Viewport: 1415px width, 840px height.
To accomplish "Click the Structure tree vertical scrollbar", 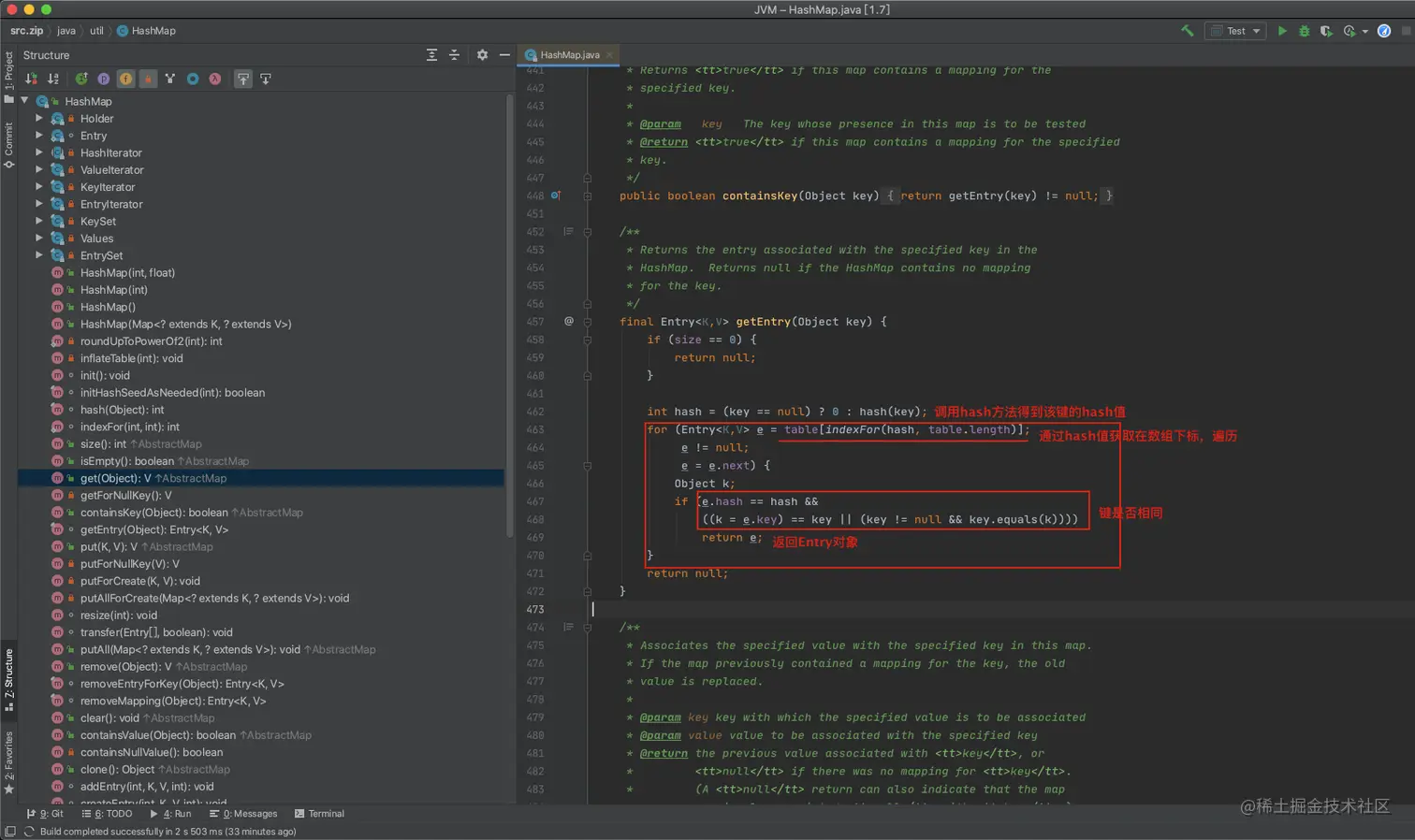I will 510,315.
